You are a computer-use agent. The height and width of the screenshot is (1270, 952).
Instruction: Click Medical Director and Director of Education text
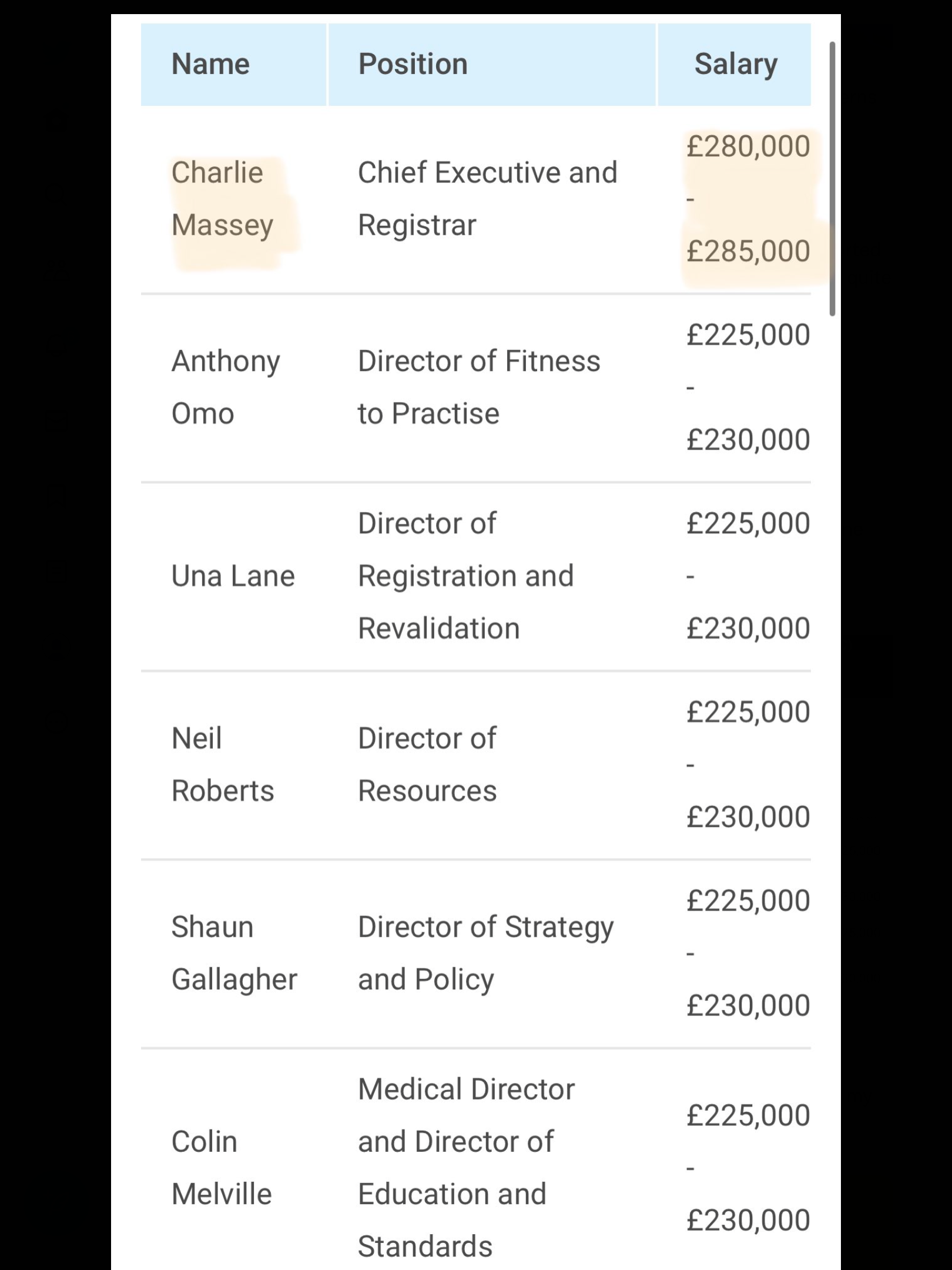coord(466,1168)
